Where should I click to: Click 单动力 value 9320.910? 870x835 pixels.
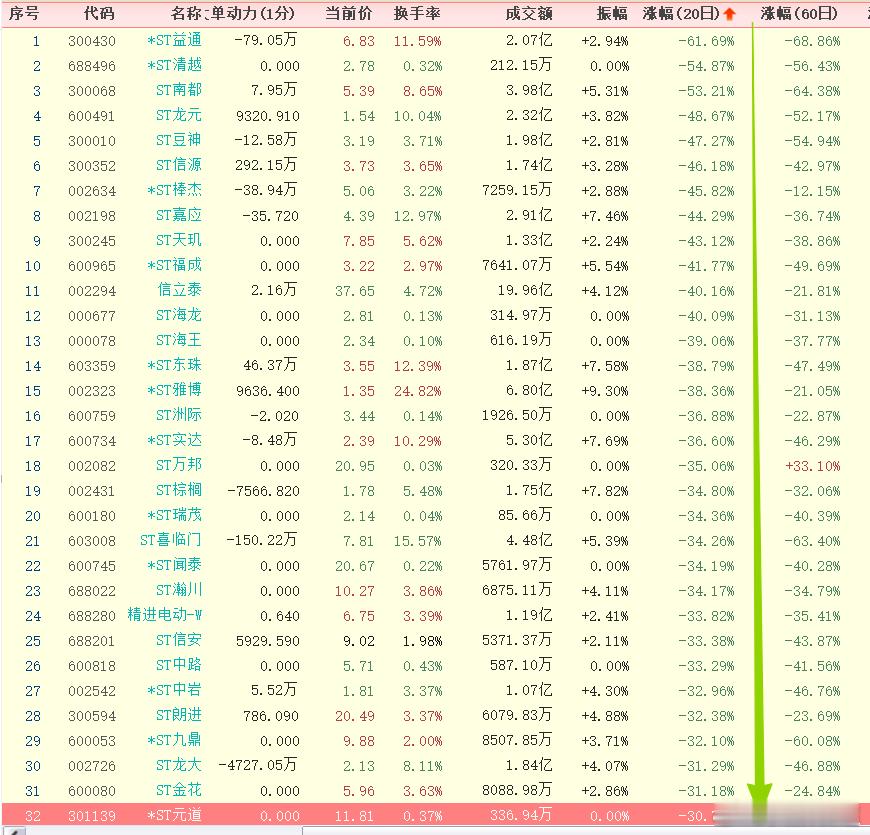click(268, 116)
